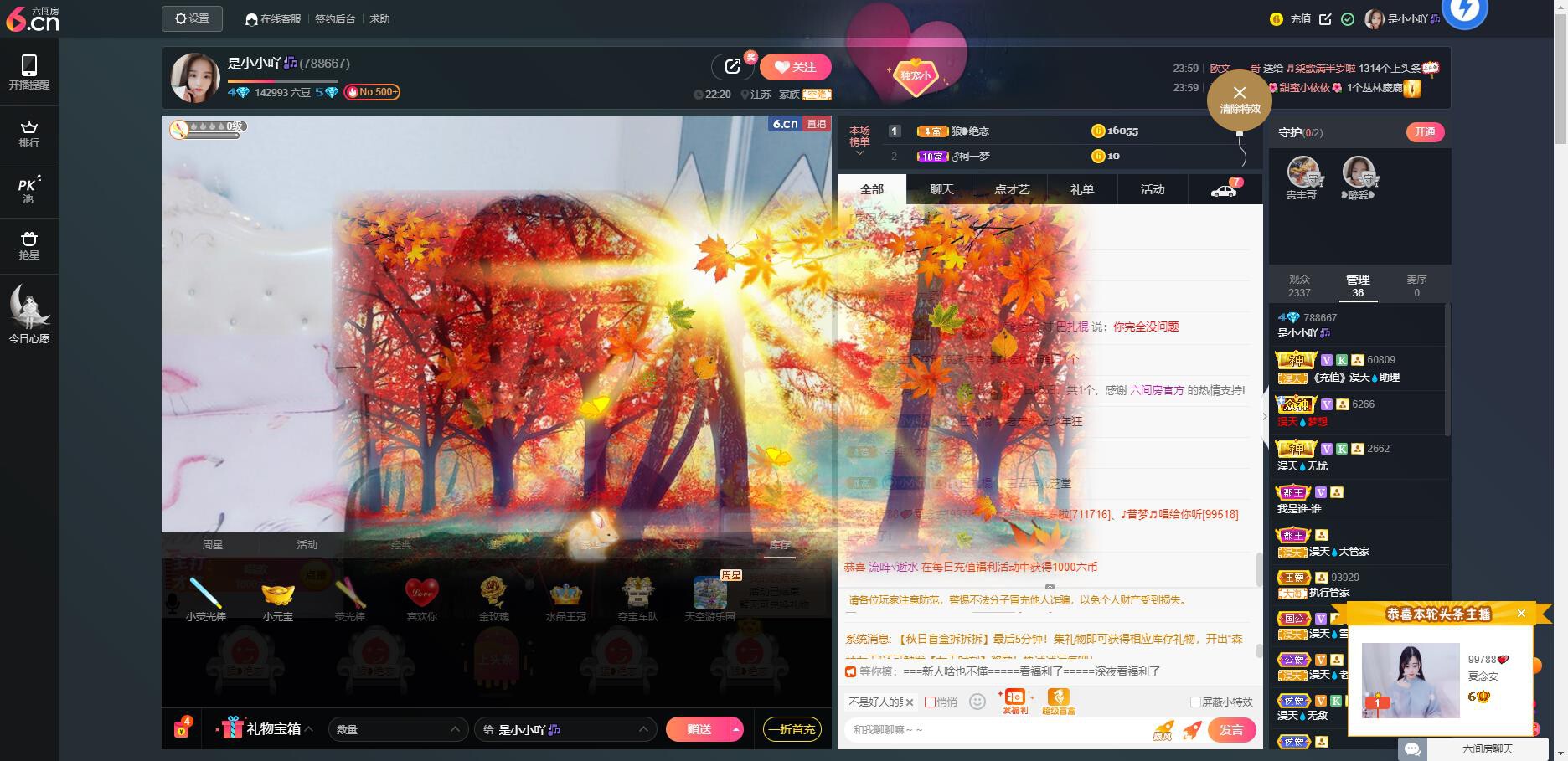Viewport: 1568px width, 761px height.
Task: Click the streamer avatar of 是小小吖
Action: coord(194,77)
